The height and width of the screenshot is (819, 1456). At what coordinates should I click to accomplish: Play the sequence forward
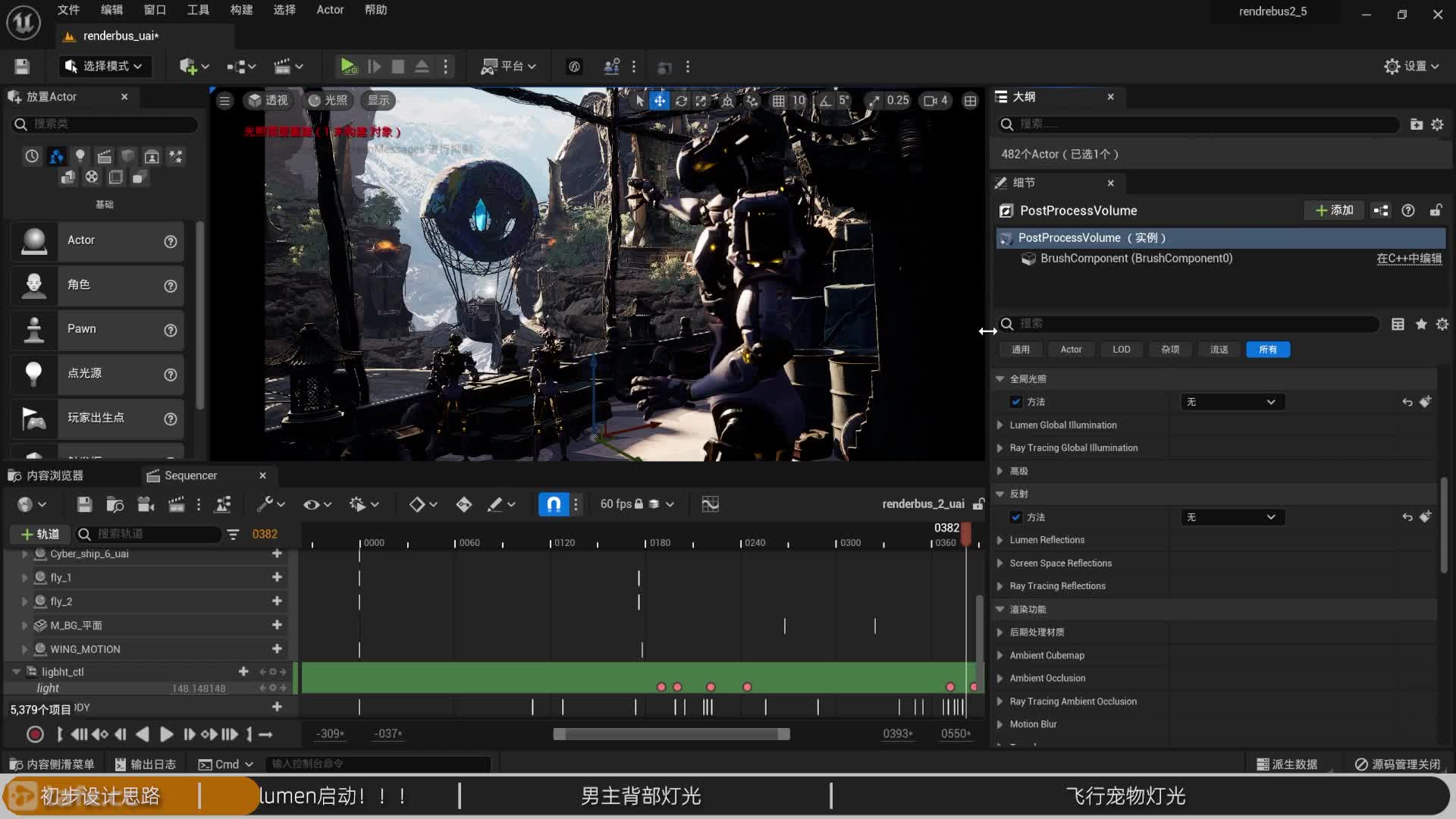click(166, 734)
